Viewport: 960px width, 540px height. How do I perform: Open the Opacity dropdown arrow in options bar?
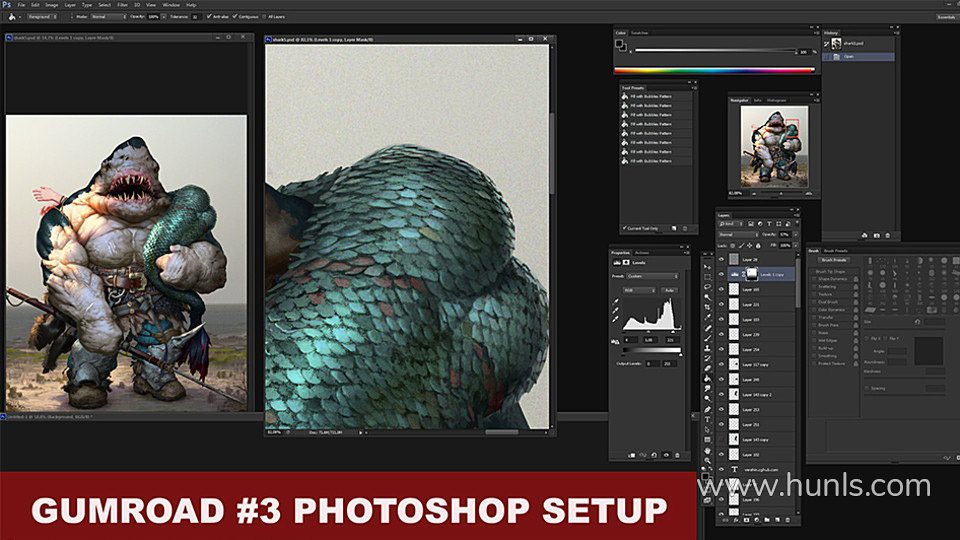point(163,17)
